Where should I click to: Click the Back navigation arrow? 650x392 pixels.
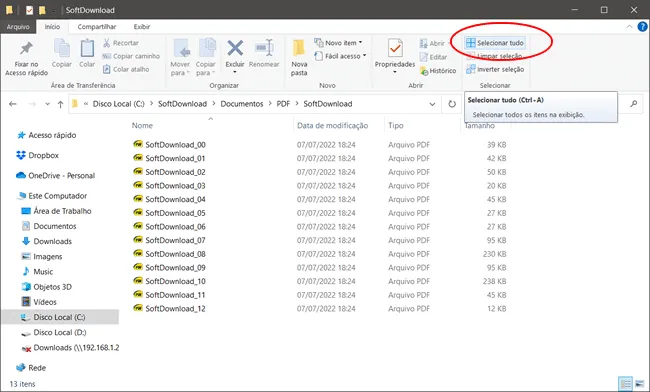[x=13, y=104]
